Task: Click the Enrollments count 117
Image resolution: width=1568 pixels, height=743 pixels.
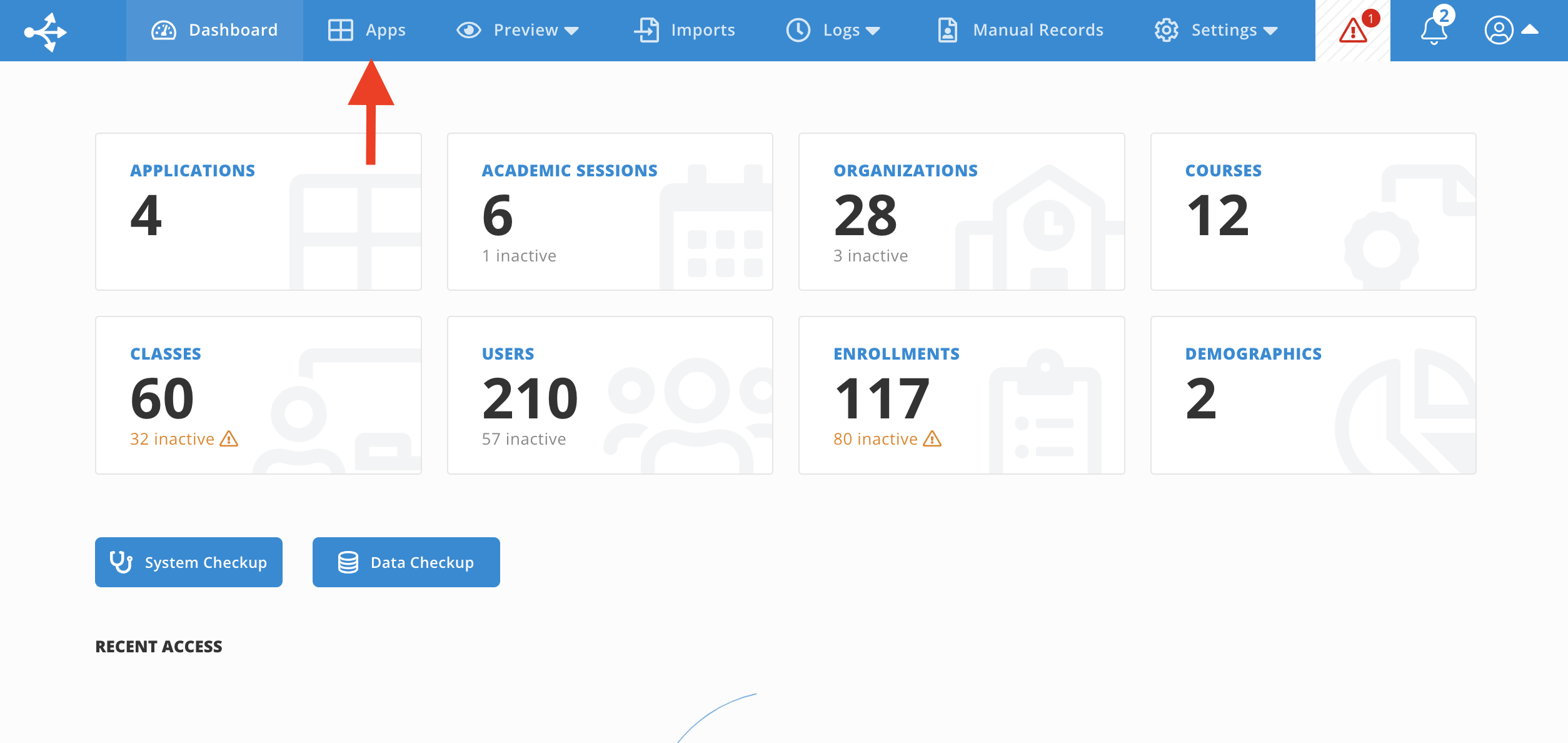Action: pos(882,398)
